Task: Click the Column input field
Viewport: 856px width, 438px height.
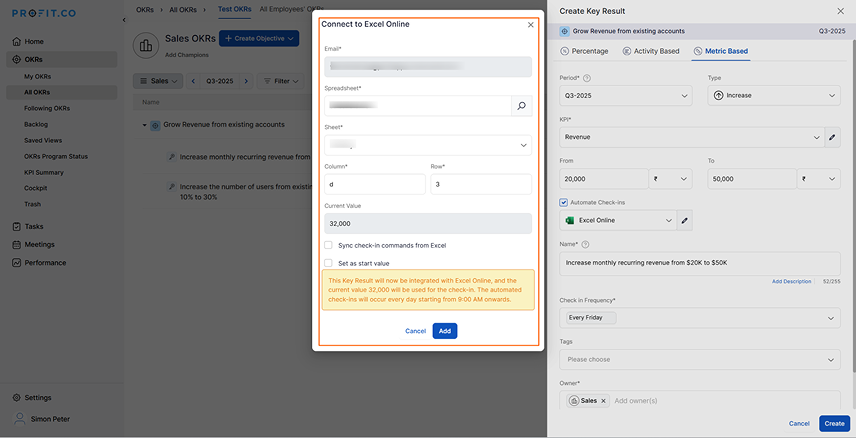Action: [x=374, y=185]
